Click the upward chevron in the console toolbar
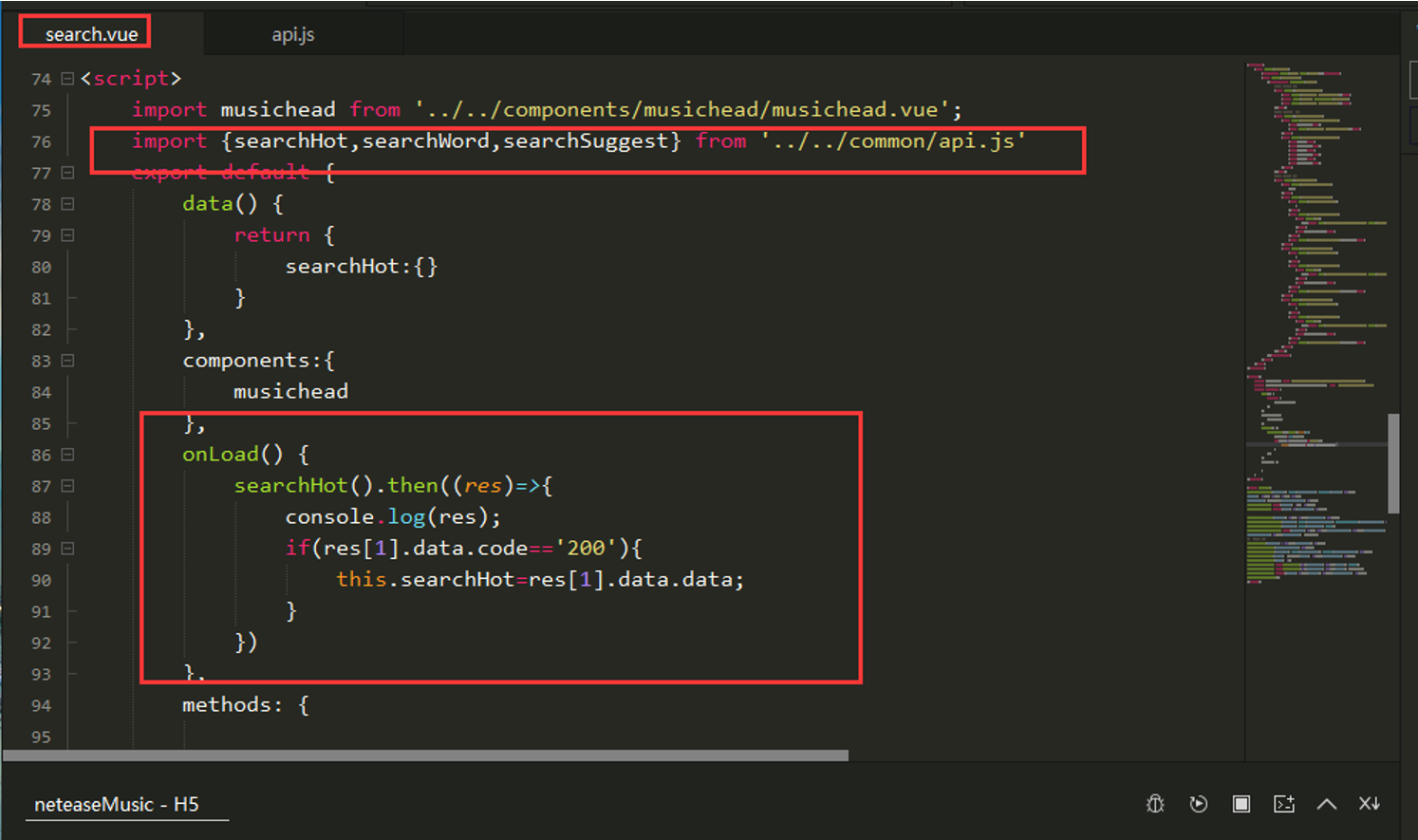The image size is (1418, 840). 1327,804
